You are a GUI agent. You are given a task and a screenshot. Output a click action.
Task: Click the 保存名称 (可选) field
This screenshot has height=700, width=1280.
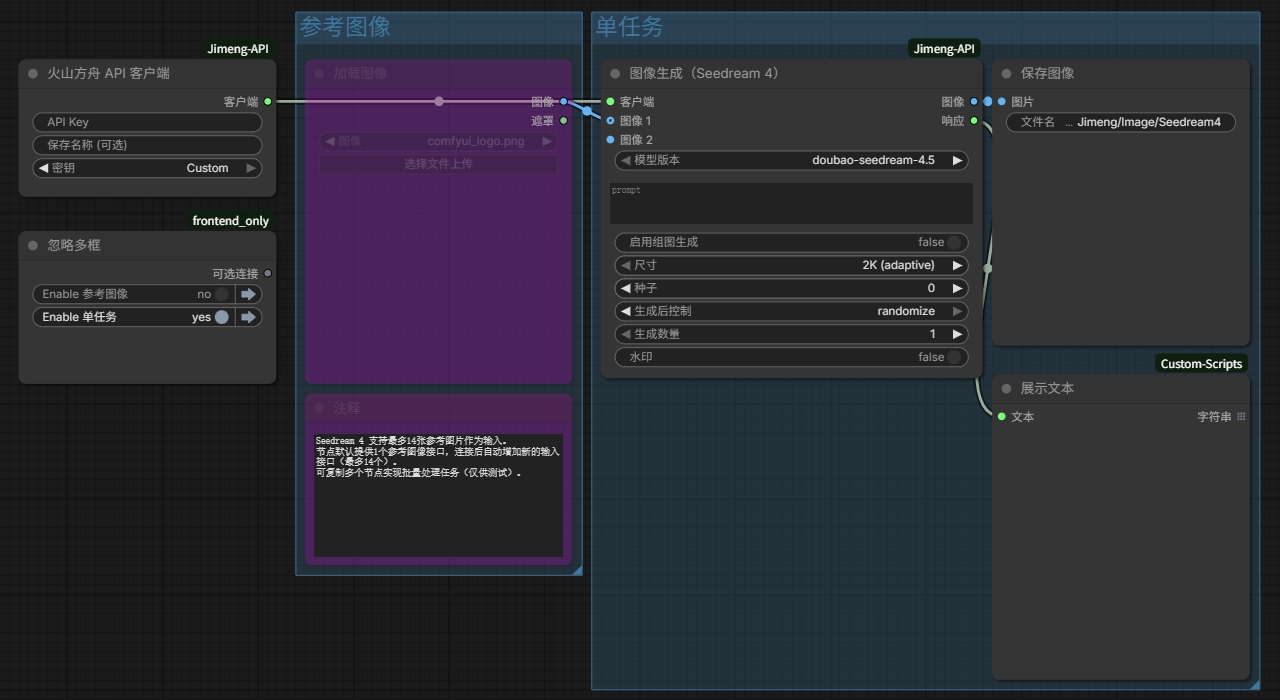(x=148, y=145)
